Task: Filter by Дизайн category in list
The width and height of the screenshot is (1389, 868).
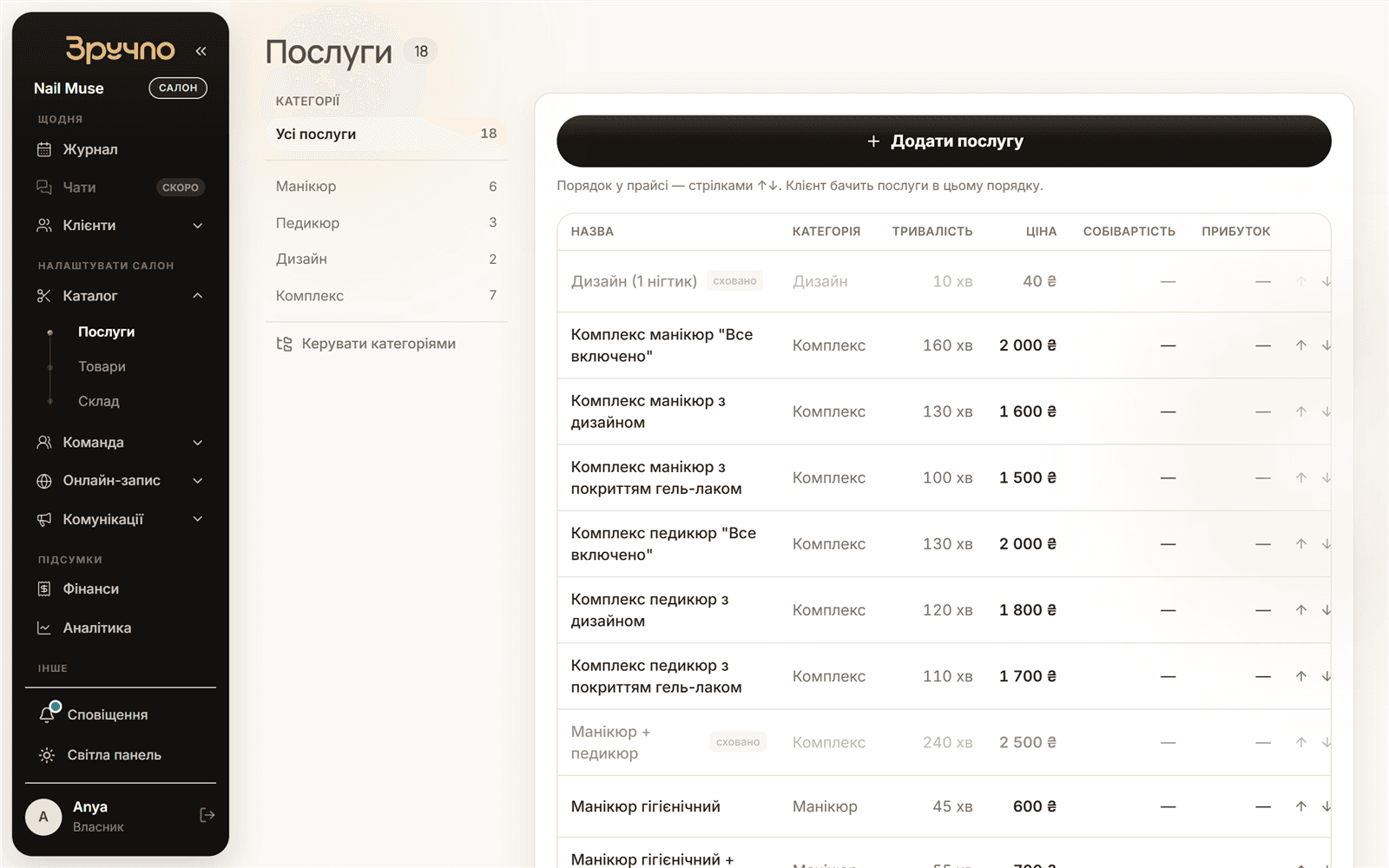Action: point(386,260)
